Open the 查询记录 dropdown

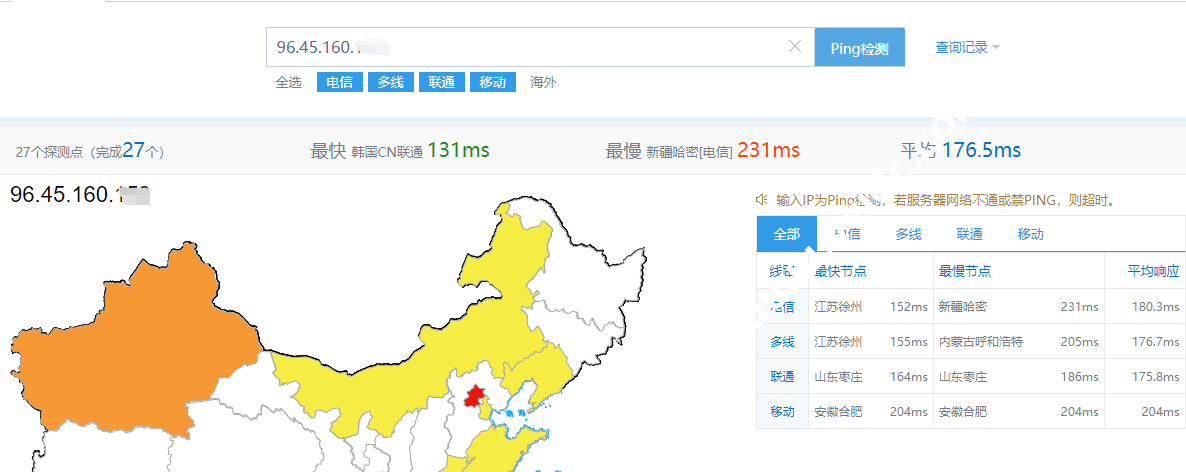click(x=967, y=47)
